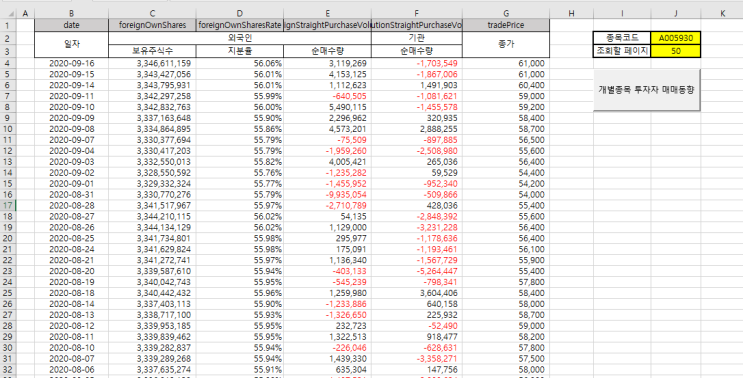Select institution volume cell -5,264,447

click(417, 271)
